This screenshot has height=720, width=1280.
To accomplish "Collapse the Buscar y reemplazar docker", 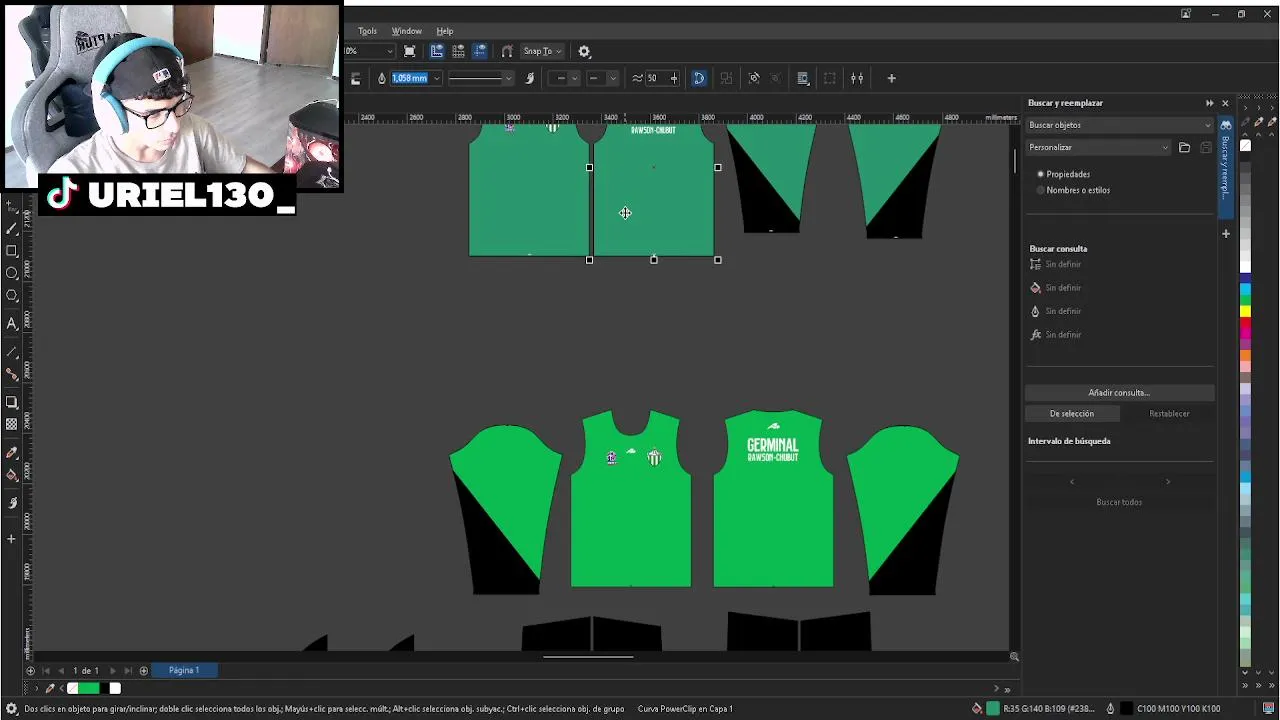I will [1209, 103].
